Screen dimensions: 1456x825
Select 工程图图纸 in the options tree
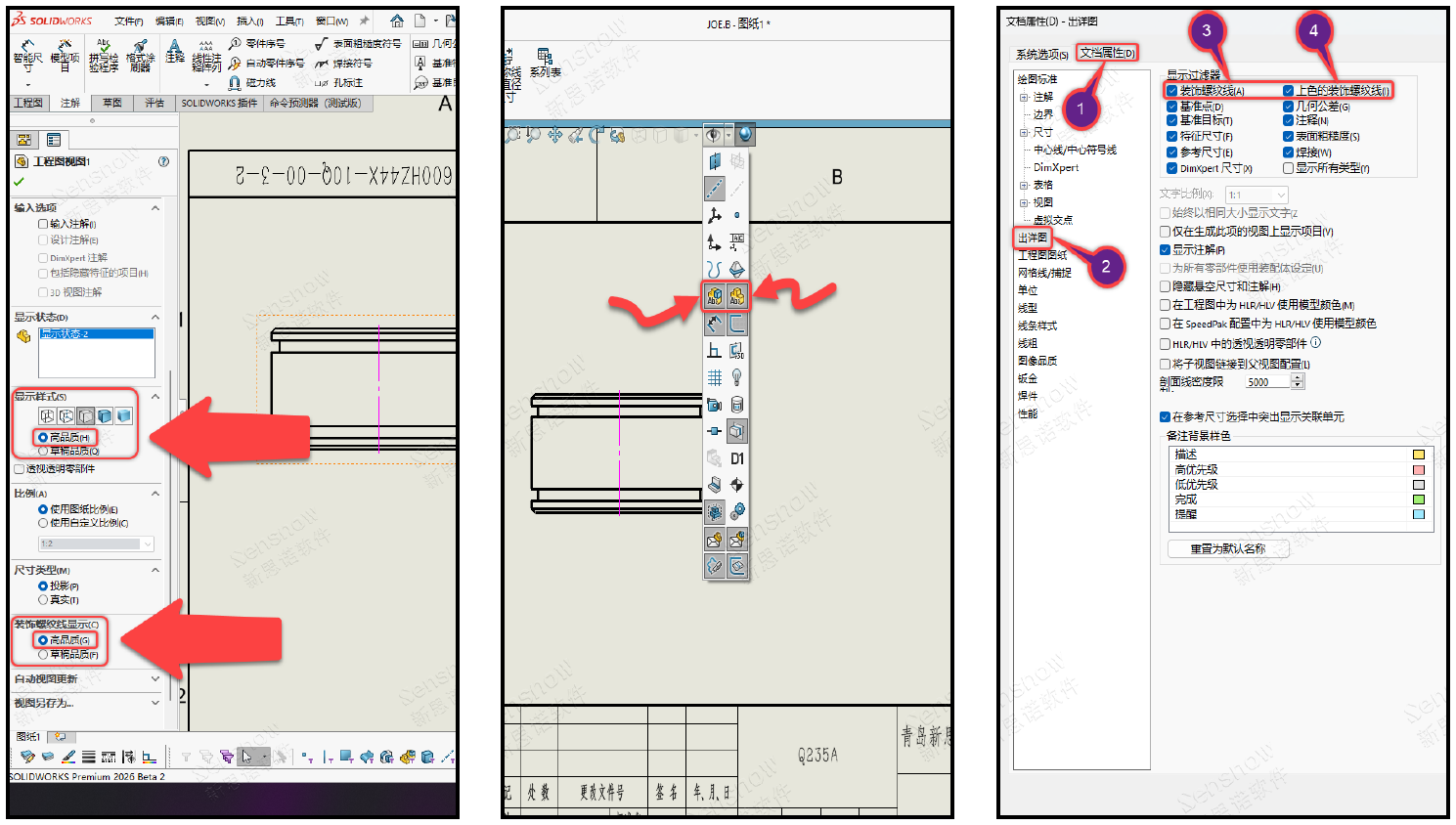click(1042, 255)
